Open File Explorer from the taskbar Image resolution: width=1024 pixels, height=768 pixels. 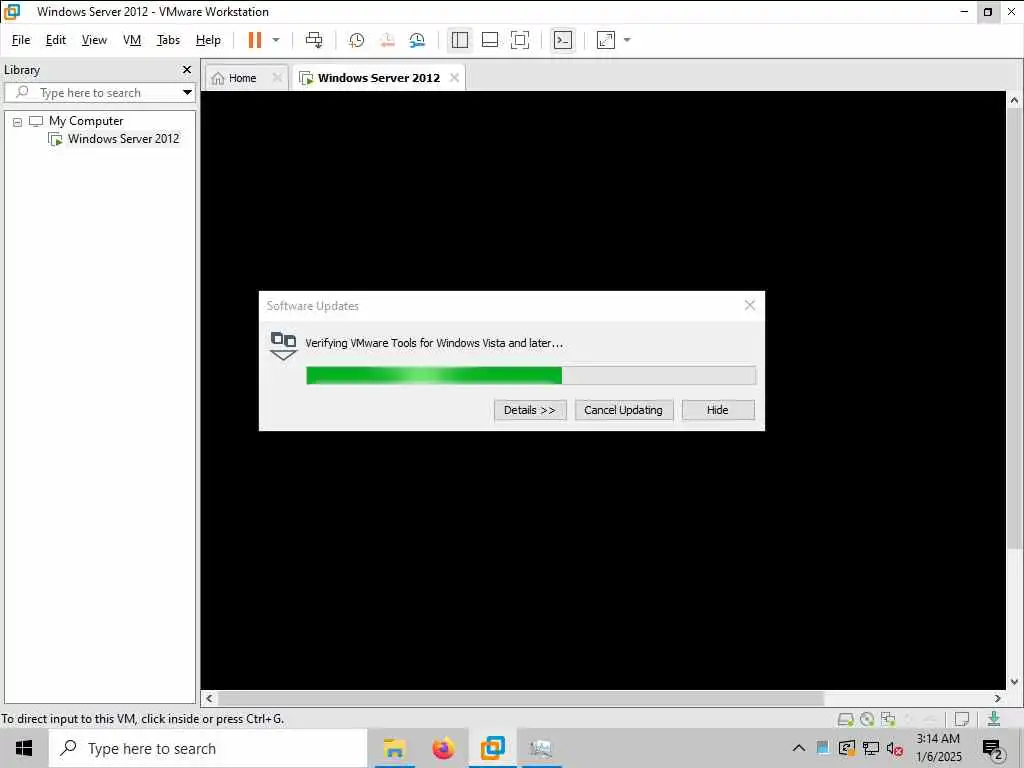click(394, 748)
